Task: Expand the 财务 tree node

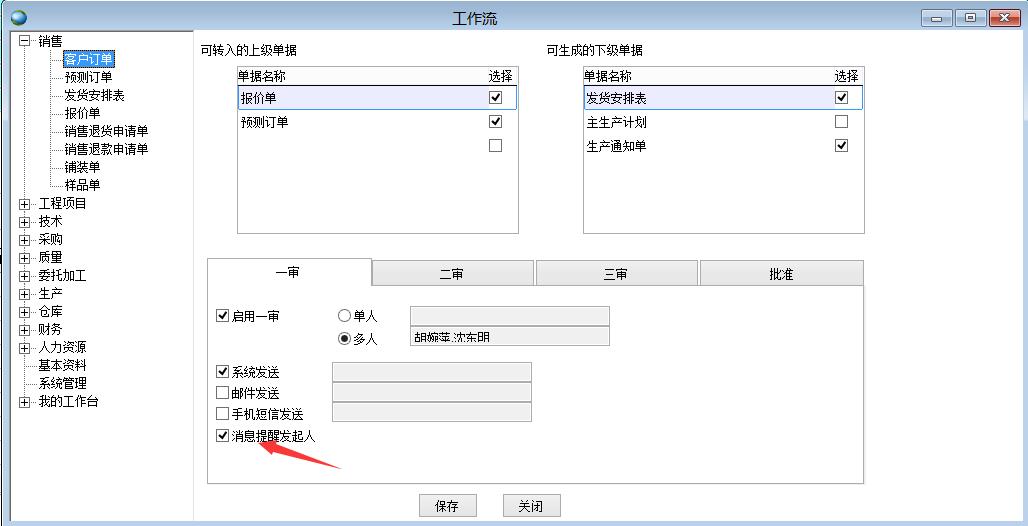Action: (x=25, y=330)
